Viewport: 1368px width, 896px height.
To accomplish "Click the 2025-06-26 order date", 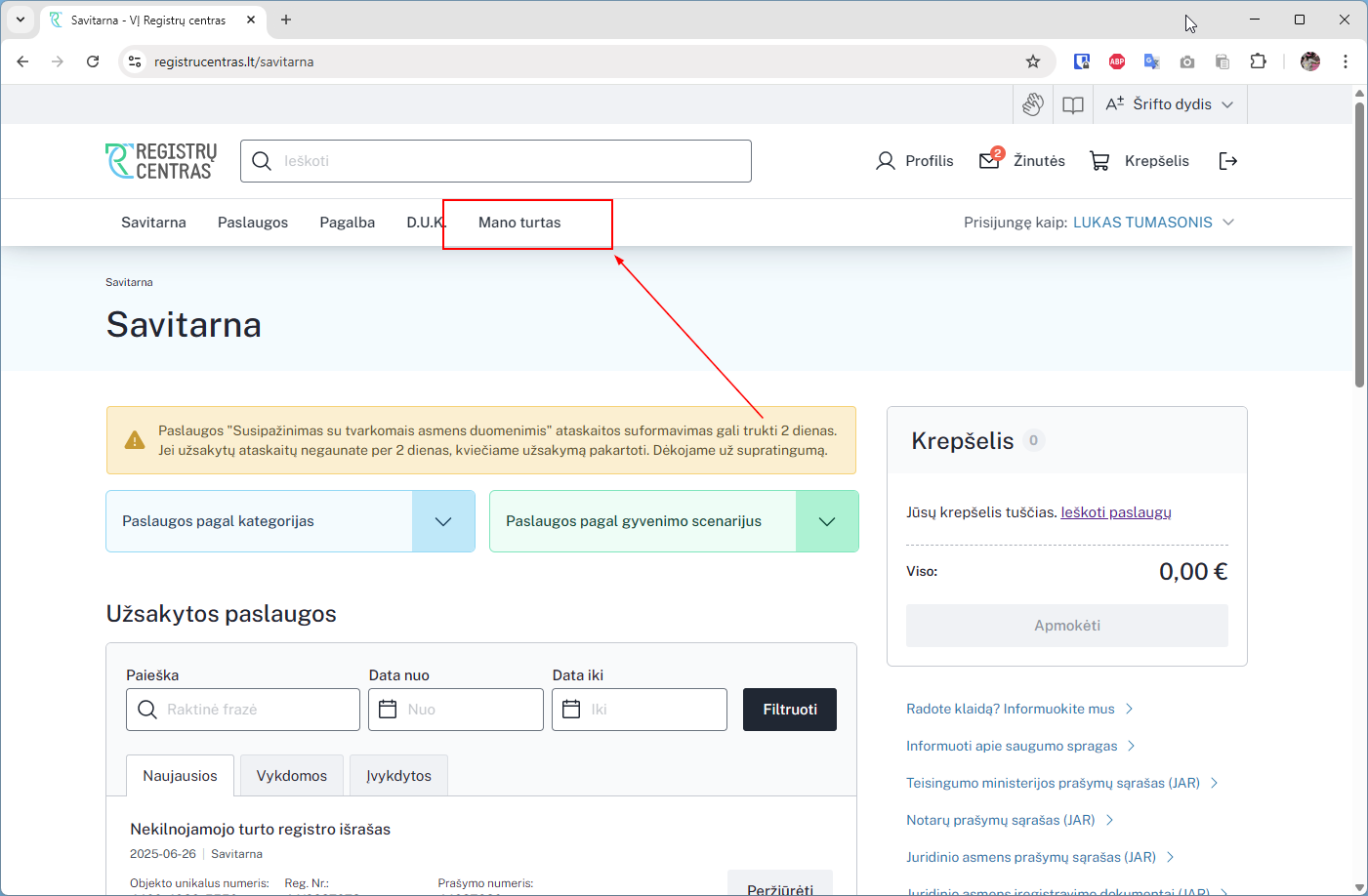I will pyautogui.click(x=163, y=854).
